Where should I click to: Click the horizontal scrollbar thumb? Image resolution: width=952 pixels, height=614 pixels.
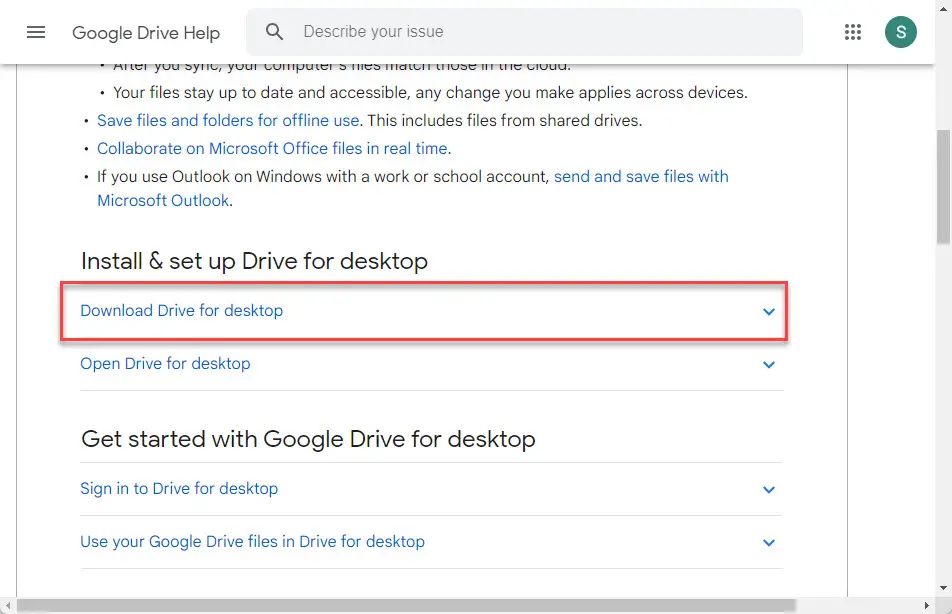(x=406, y=605)
